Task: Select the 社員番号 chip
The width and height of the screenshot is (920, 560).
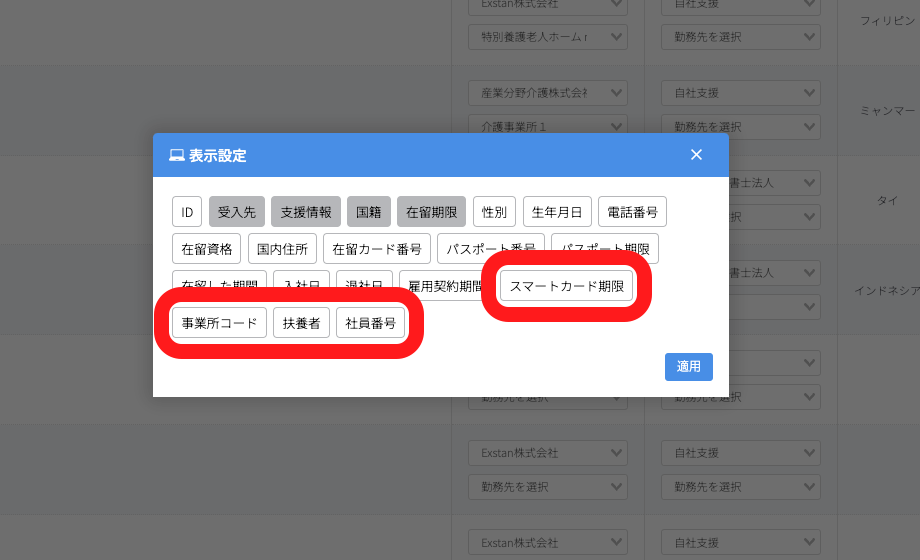Action: 371,323
